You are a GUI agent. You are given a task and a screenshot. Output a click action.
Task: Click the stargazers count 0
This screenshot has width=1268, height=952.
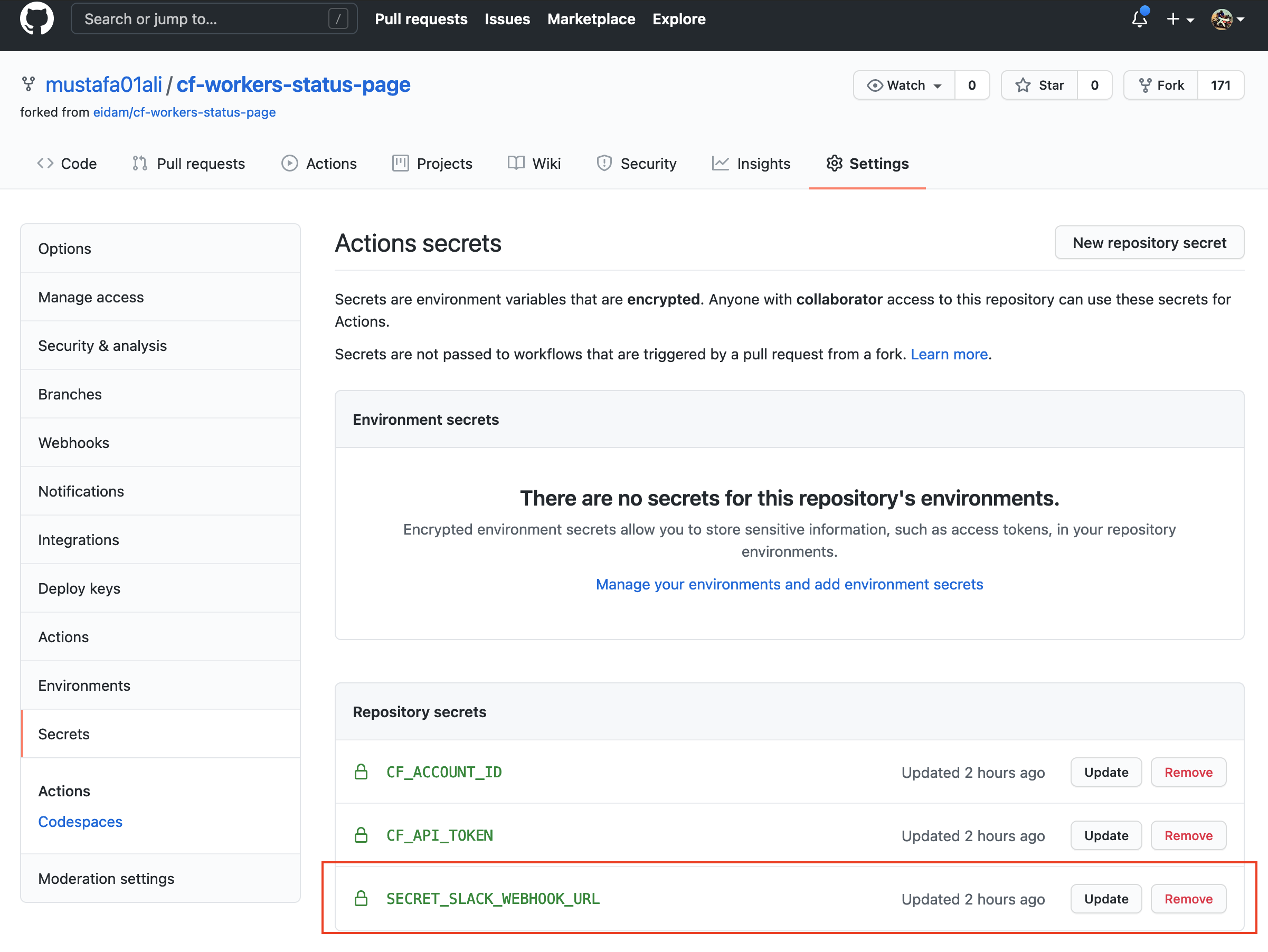(1094, 85)
